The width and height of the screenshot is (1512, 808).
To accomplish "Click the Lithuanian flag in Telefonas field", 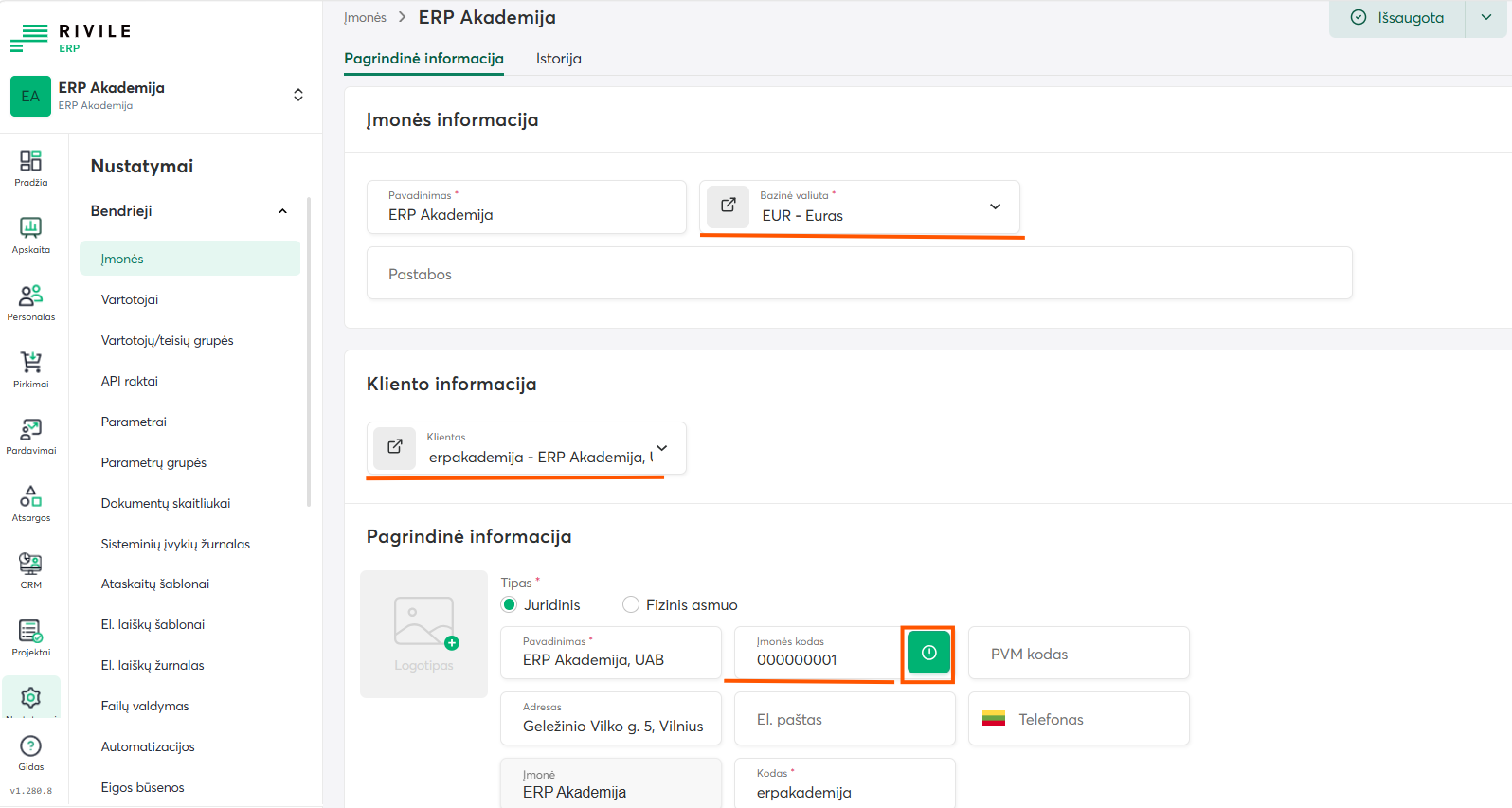I will tap(994, 719).
